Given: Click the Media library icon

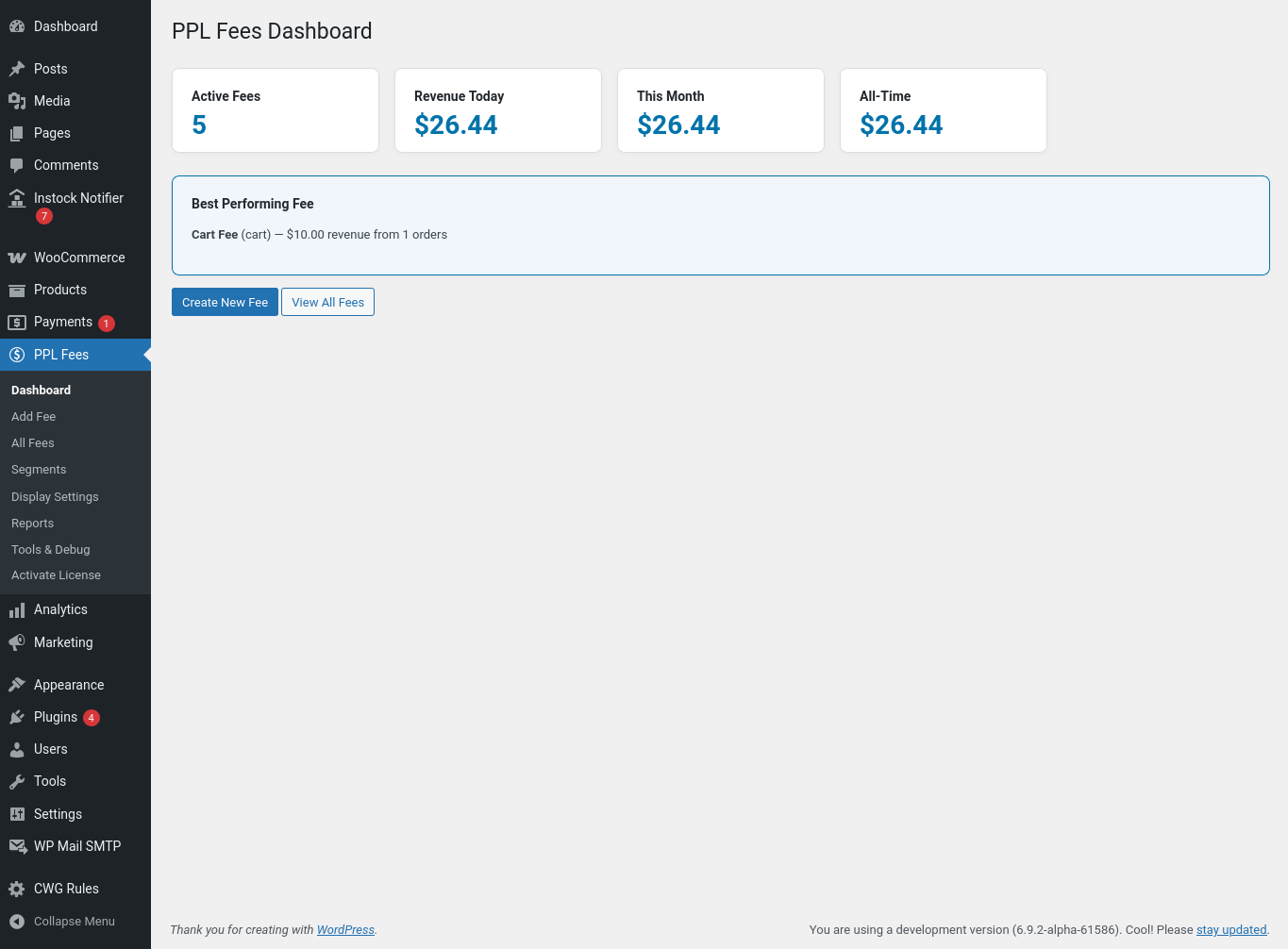Looking at the screenshot, I should [17, 101].
